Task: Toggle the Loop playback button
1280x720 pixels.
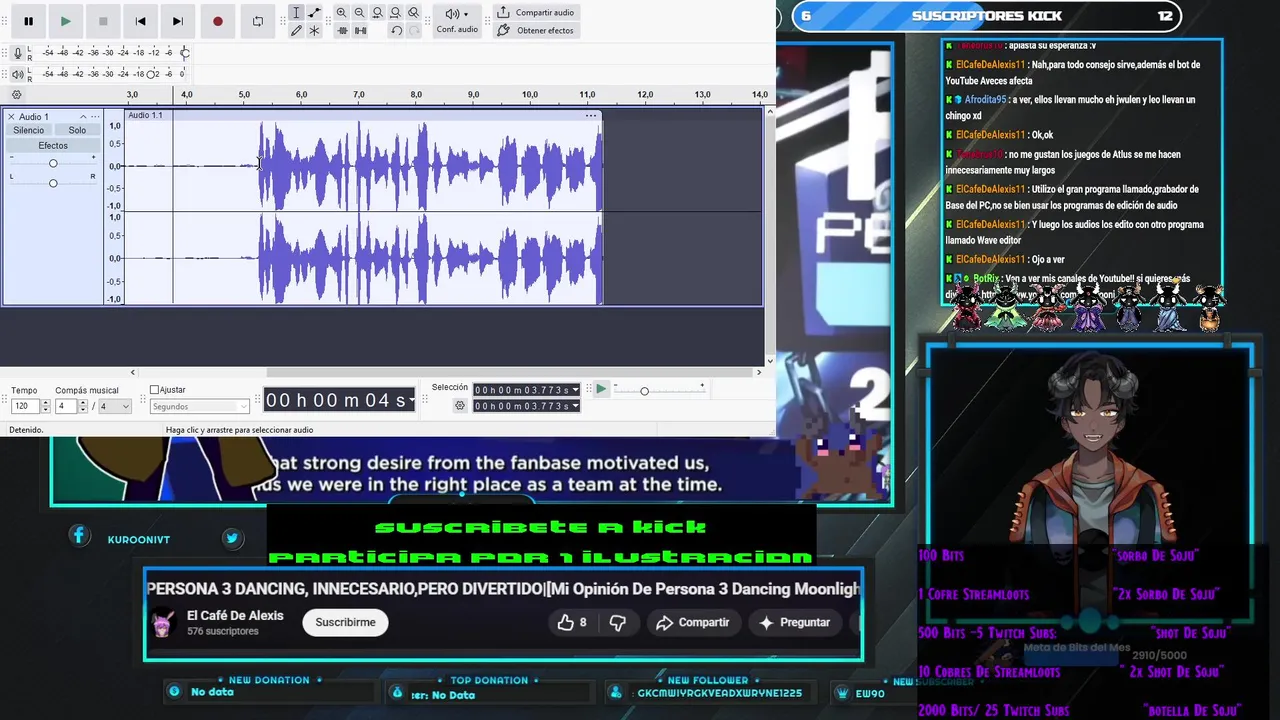Action: 258,21
